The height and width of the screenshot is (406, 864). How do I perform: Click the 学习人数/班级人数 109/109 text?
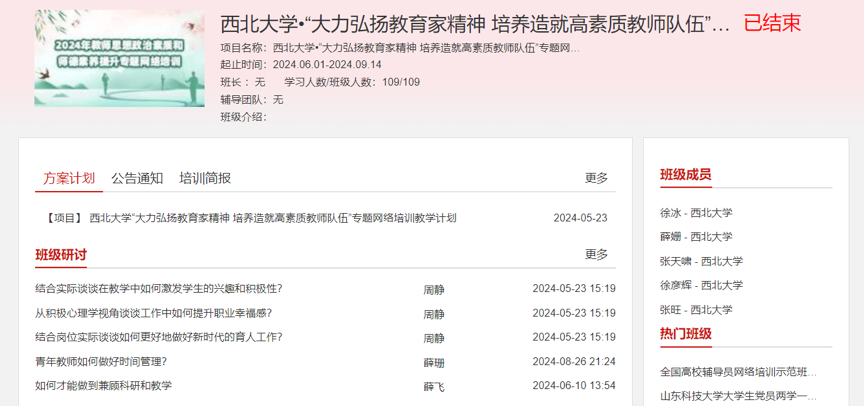point(352,82)
